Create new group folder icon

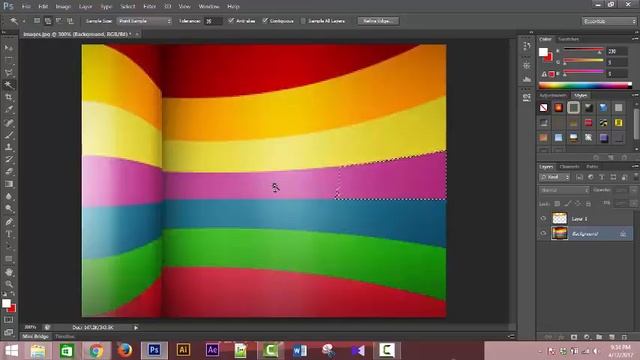[599, 337]
